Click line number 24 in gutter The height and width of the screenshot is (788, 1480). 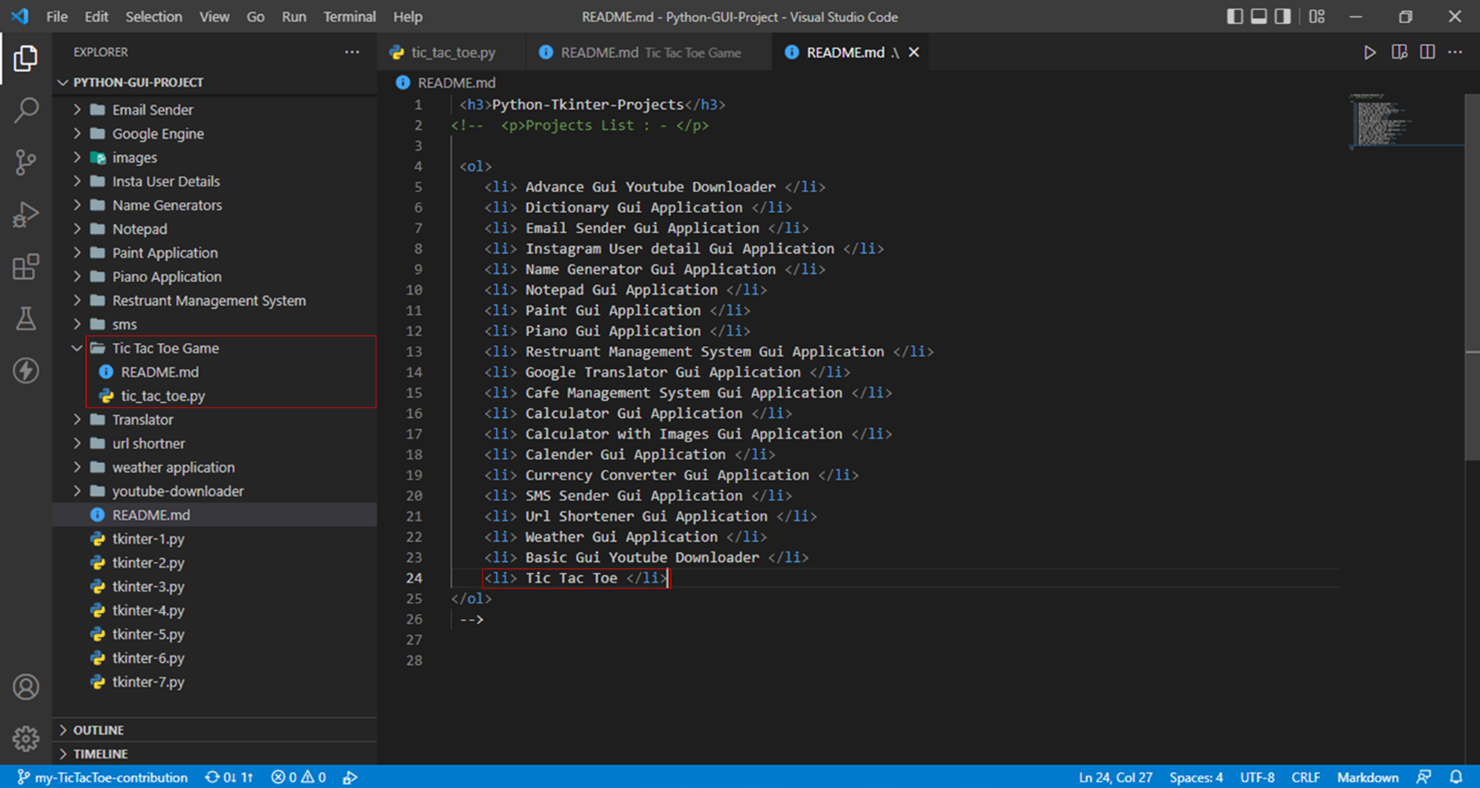(414, 578)
